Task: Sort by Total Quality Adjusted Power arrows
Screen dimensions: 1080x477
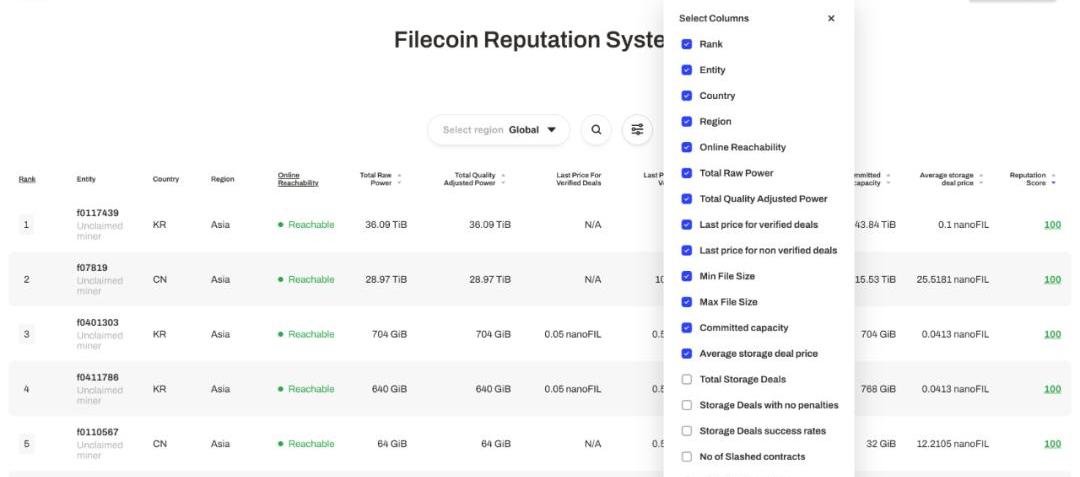Action: tap(503, 179)
